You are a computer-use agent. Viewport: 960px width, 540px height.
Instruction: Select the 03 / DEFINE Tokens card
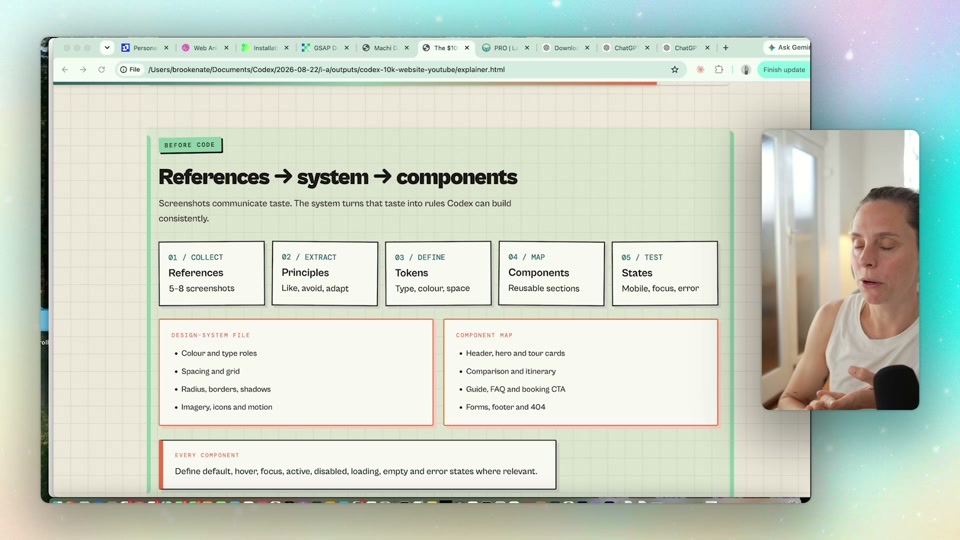438,273
